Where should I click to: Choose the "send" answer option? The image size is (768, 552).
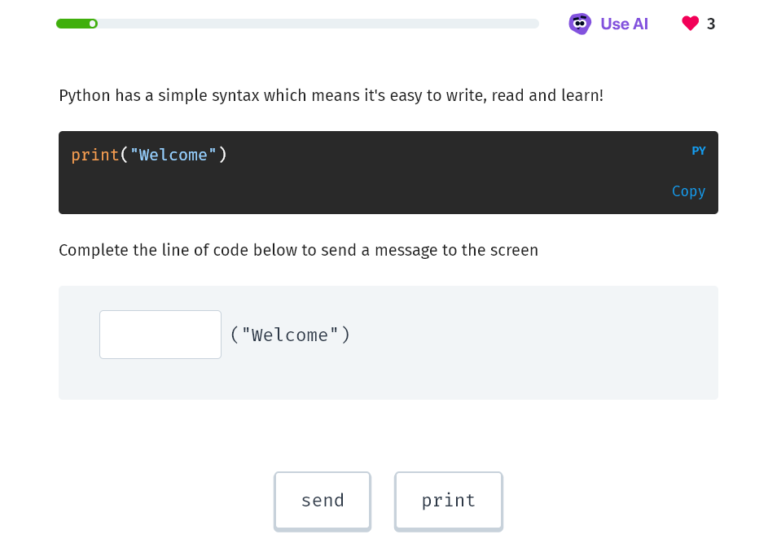tap(322, 500)
